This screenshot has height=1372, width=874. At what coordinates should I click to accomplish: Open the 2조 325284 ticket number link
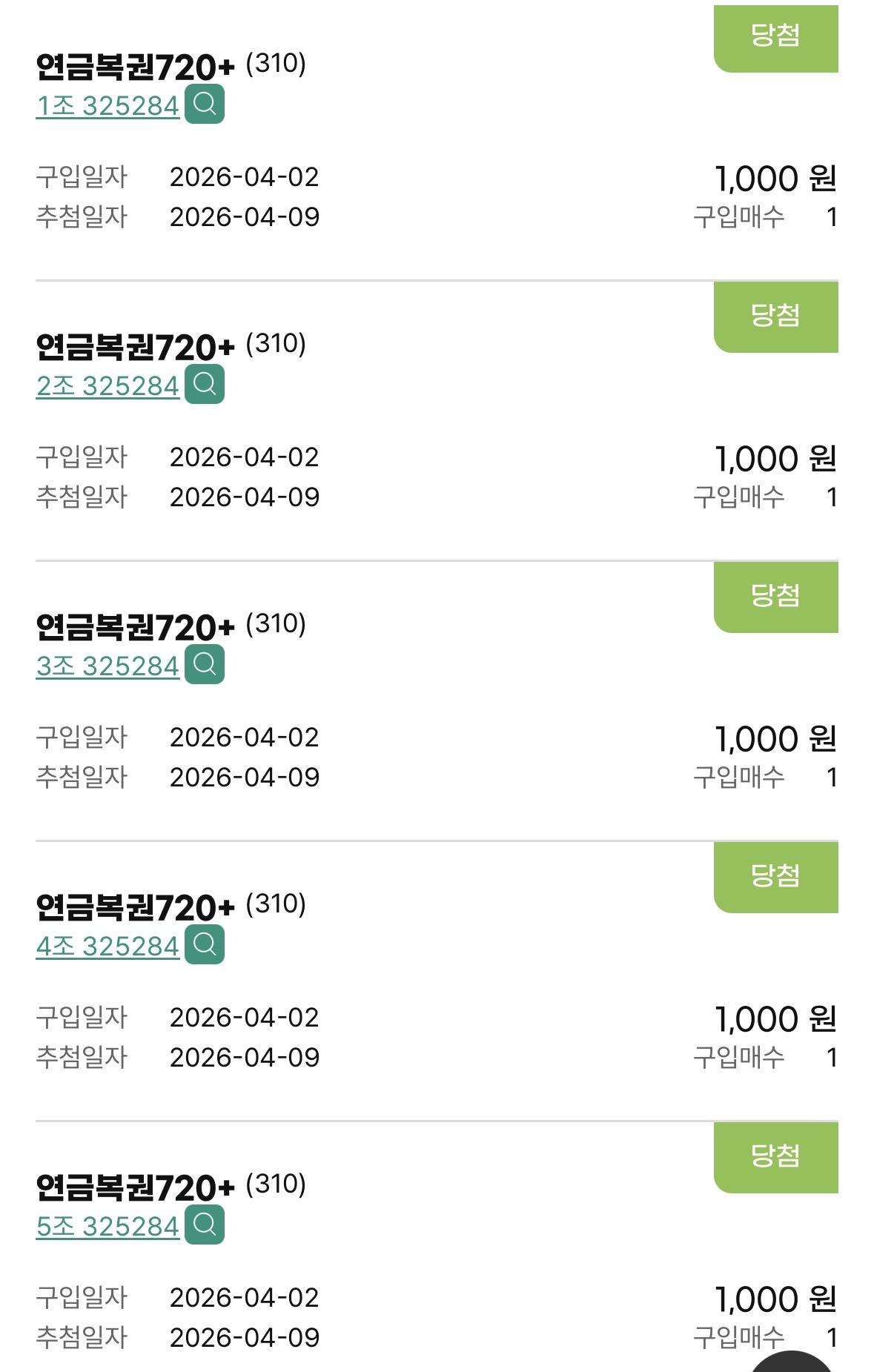(x=107, y=387)
